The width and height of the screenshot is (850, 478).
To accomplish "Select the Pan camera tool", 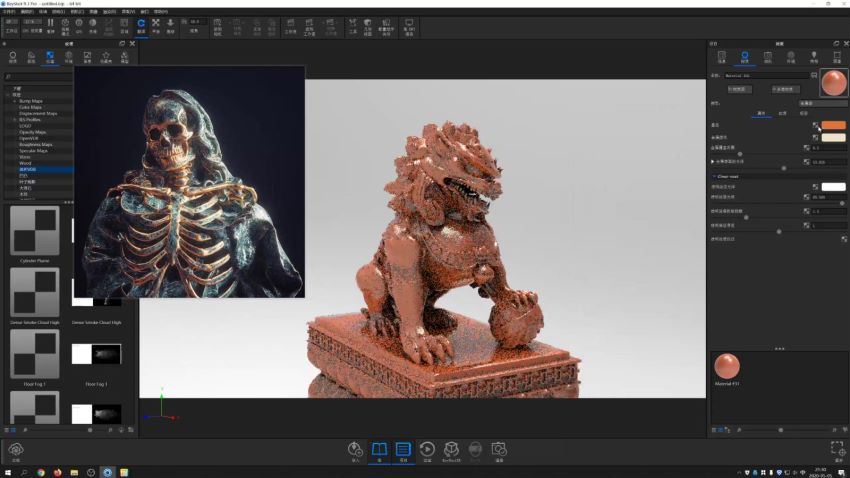I will tap(155, 24).
